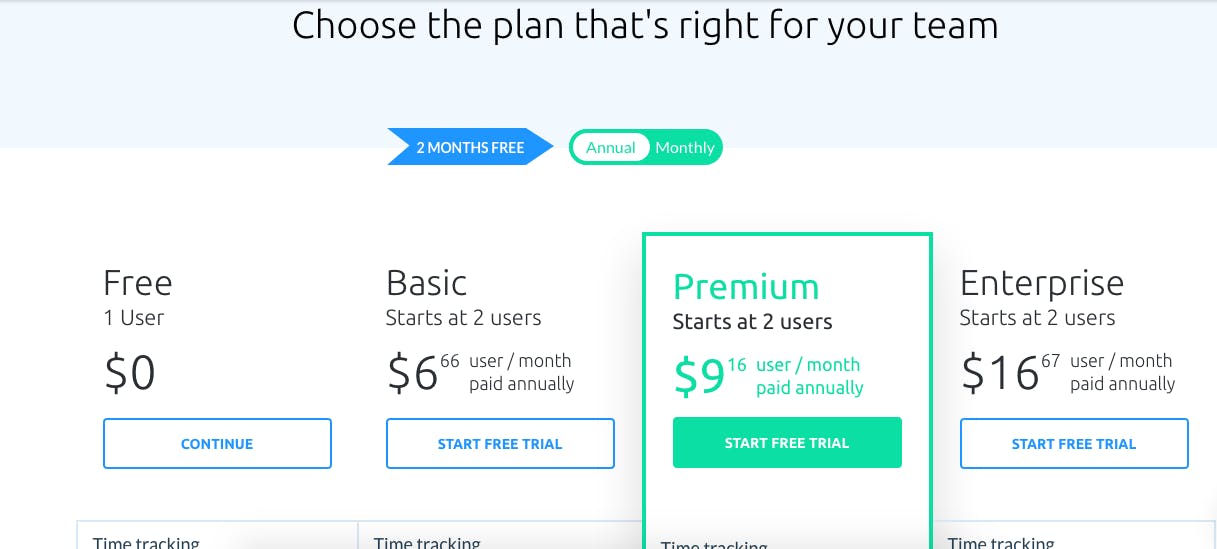Click the "Choose the plan" page heading
Image resolution: width=1217 pixels, height=549 pixels.
click(x=645, y=26)
